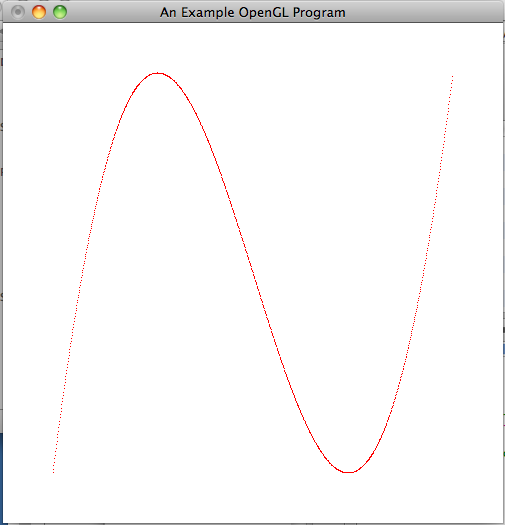Viewport: 505px width, 525px height.
Task: Zoom the window with the green button
Action: point(60,12)
